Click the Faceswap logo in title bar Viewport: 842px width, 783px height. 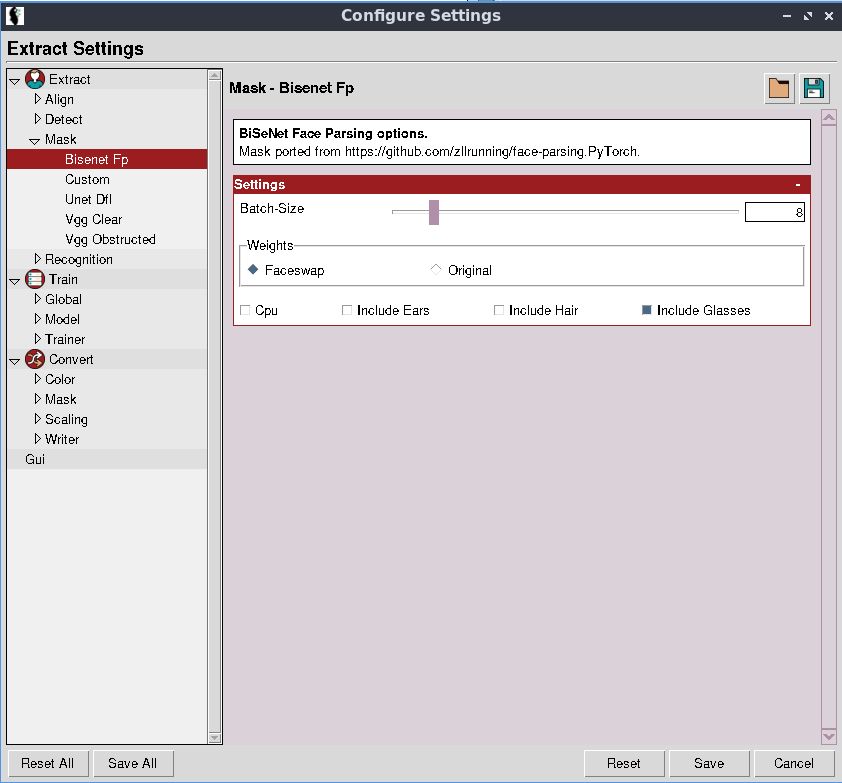[x=14, y=16]
